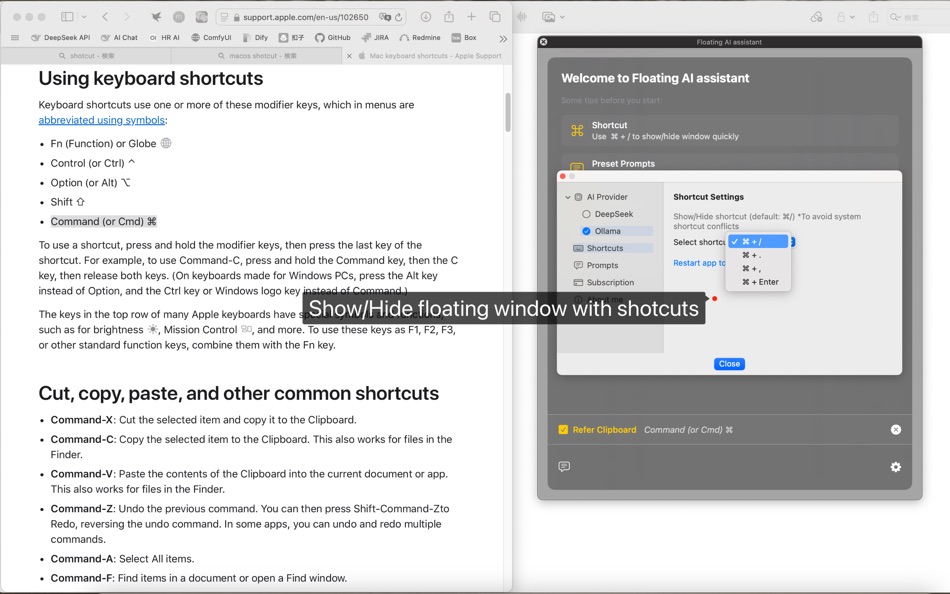This screenshot has width=950, height=594.
Task: Open Redmine bookmark
Action: [x=420, y=38]
